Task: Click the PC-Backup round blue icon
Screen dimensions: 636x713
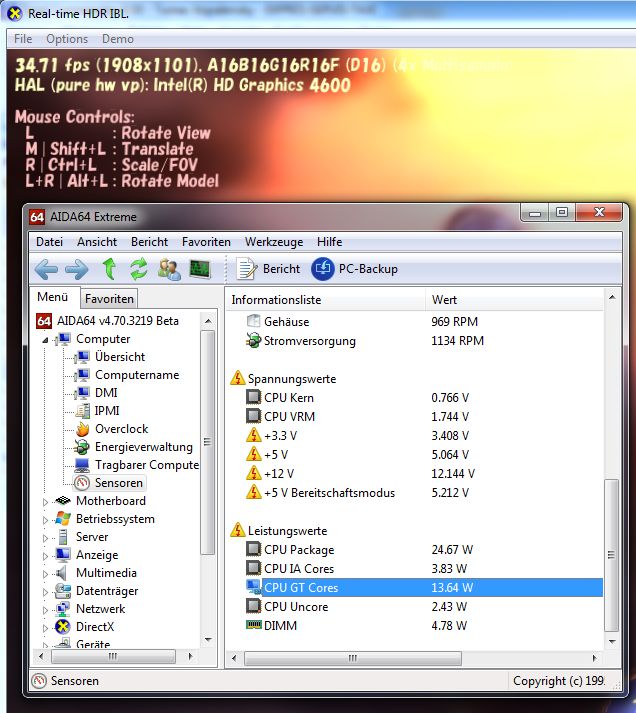Action: click(x=323, y=269)
